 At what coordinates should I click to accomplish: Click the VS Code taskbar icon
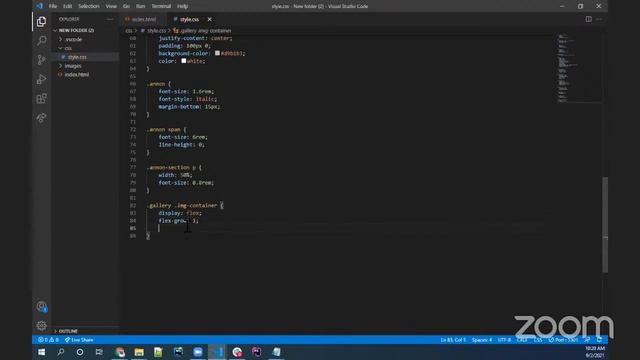point(217,352)
